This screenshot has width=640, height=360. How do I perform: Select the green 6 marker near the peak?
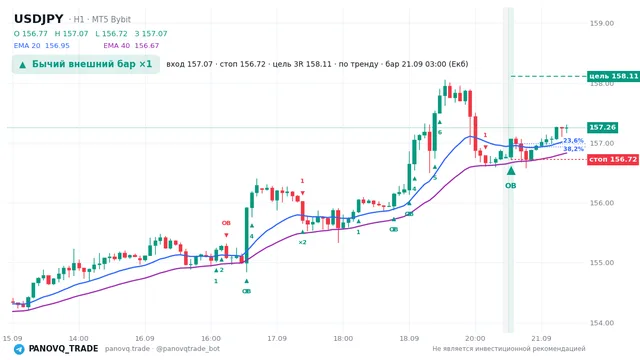pos(440,132)
